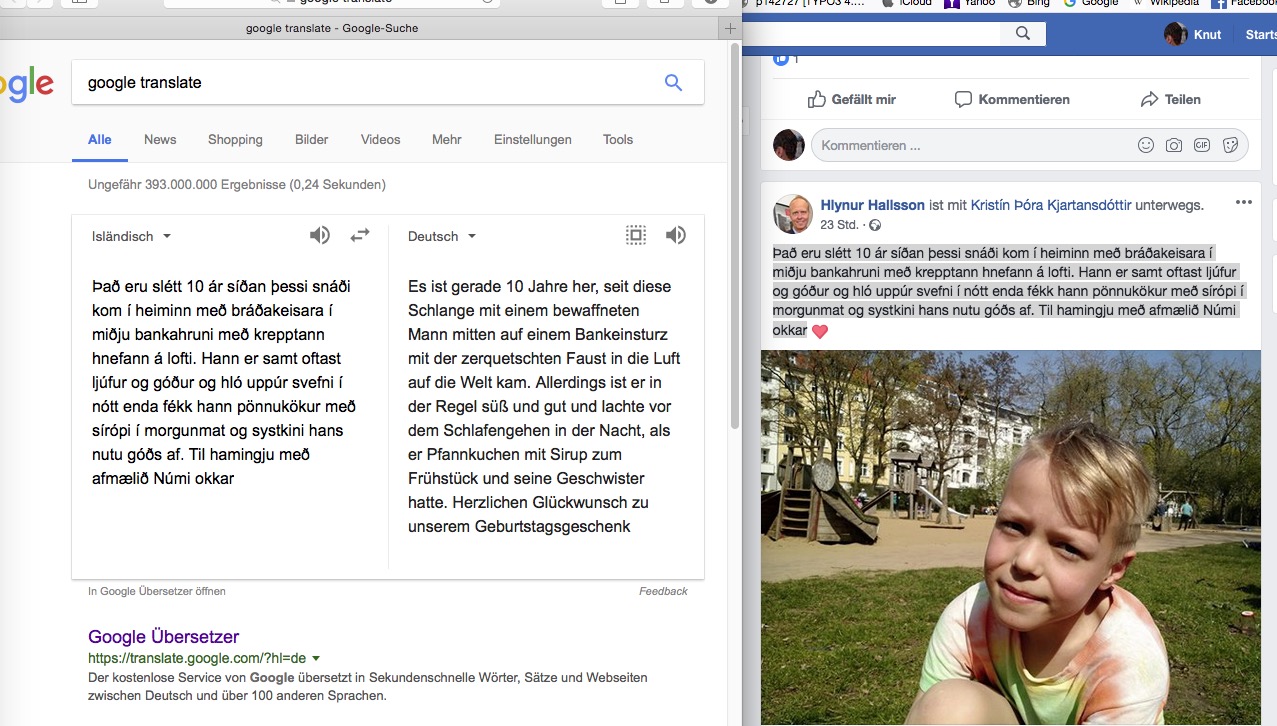1277x726 pixels.
Task: Open new browser tab with plus
Action: pos(733,29)
